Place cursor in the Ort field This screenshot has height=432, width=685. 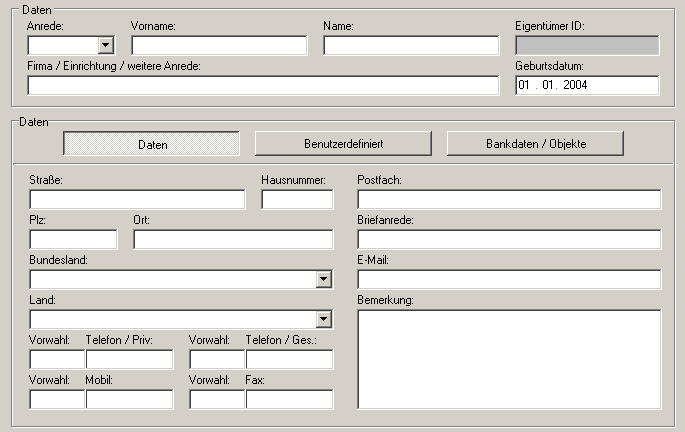(233, 240)
